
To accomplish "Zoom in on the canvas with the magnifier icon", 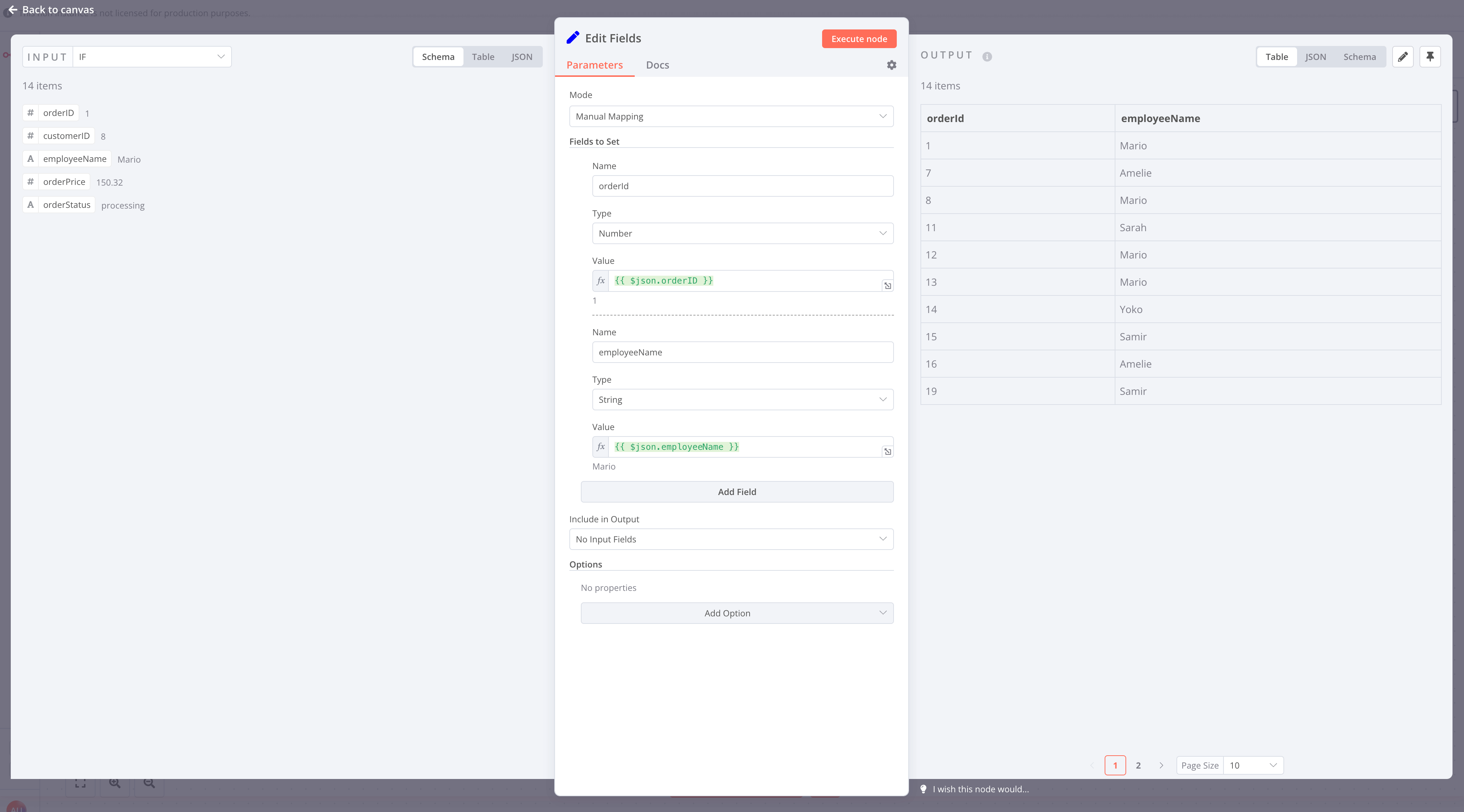I will click(x=114, y=784).
